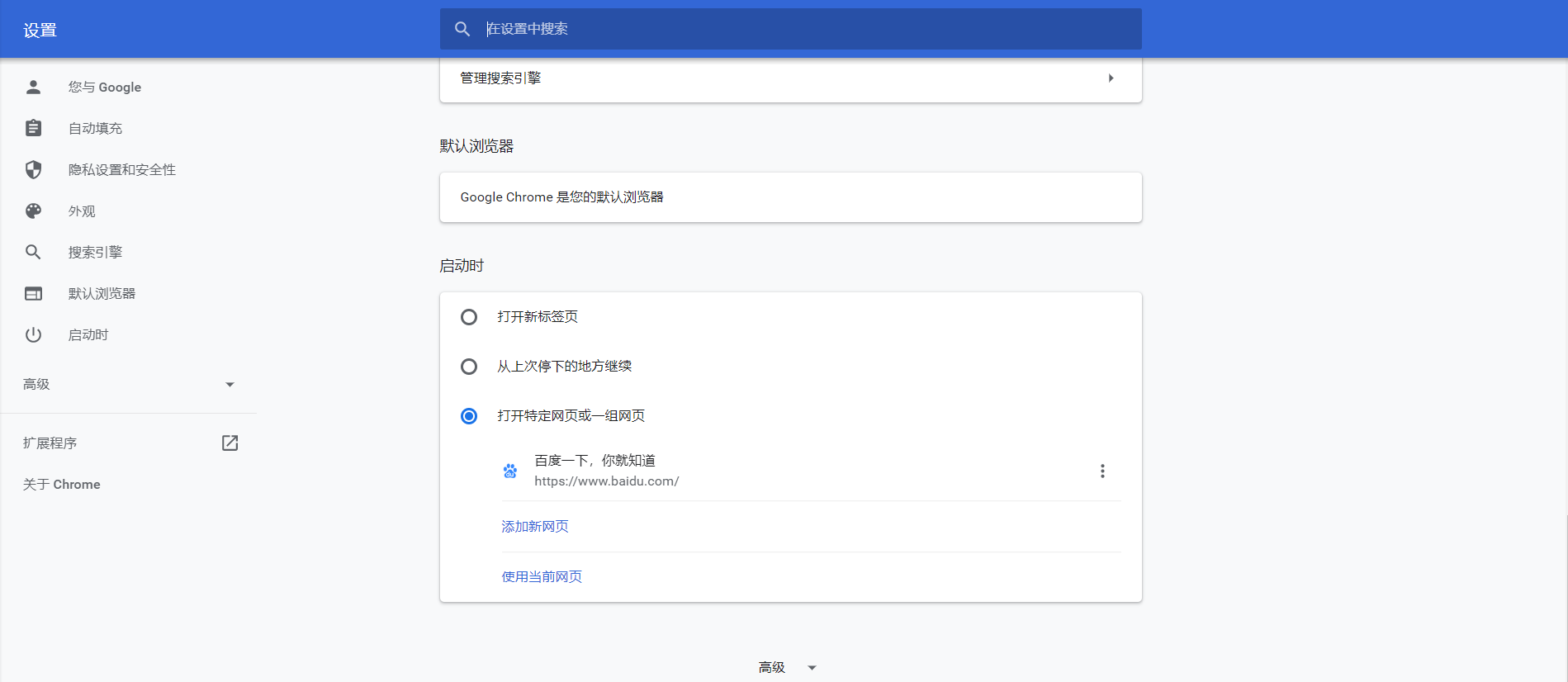This screenshot has height=682, width=1568.
Task: Click the power icon for 启动时
Action: 33,334
